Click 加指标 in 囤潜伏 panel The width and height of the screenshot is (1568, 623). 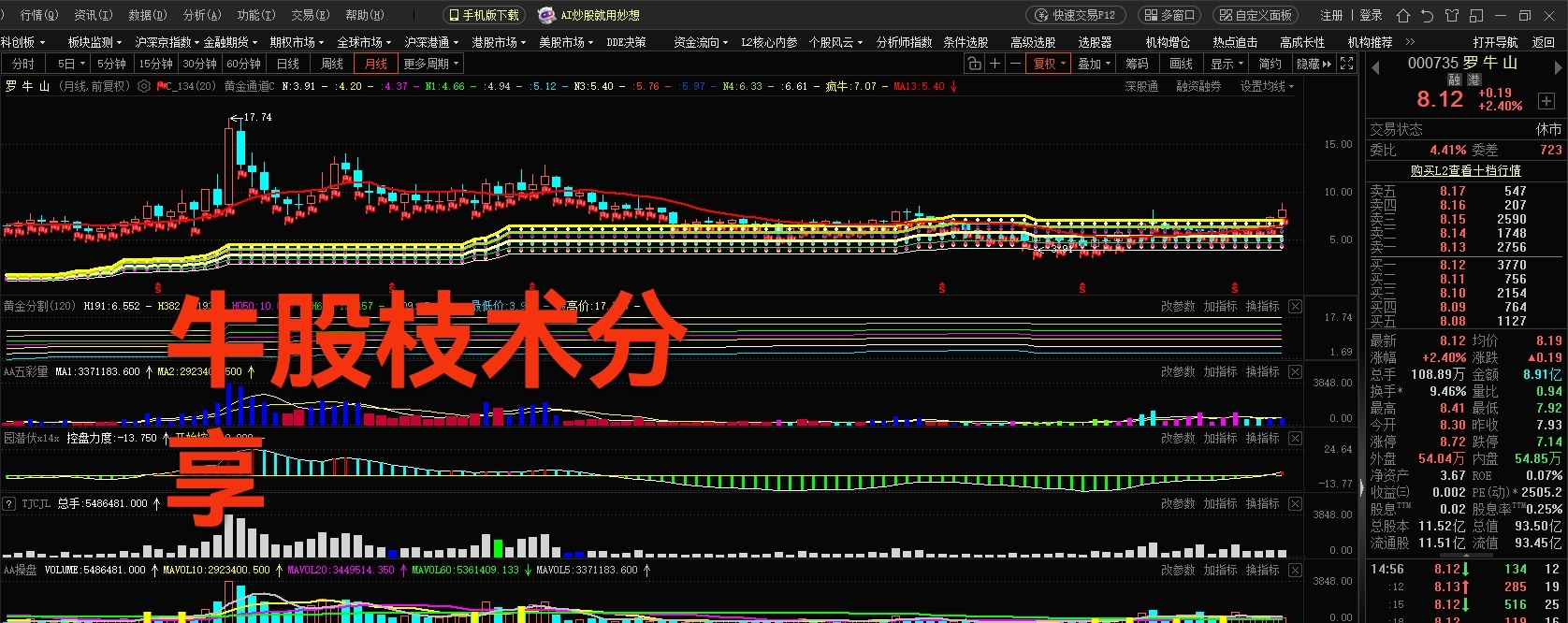(x=1220, y=439)
